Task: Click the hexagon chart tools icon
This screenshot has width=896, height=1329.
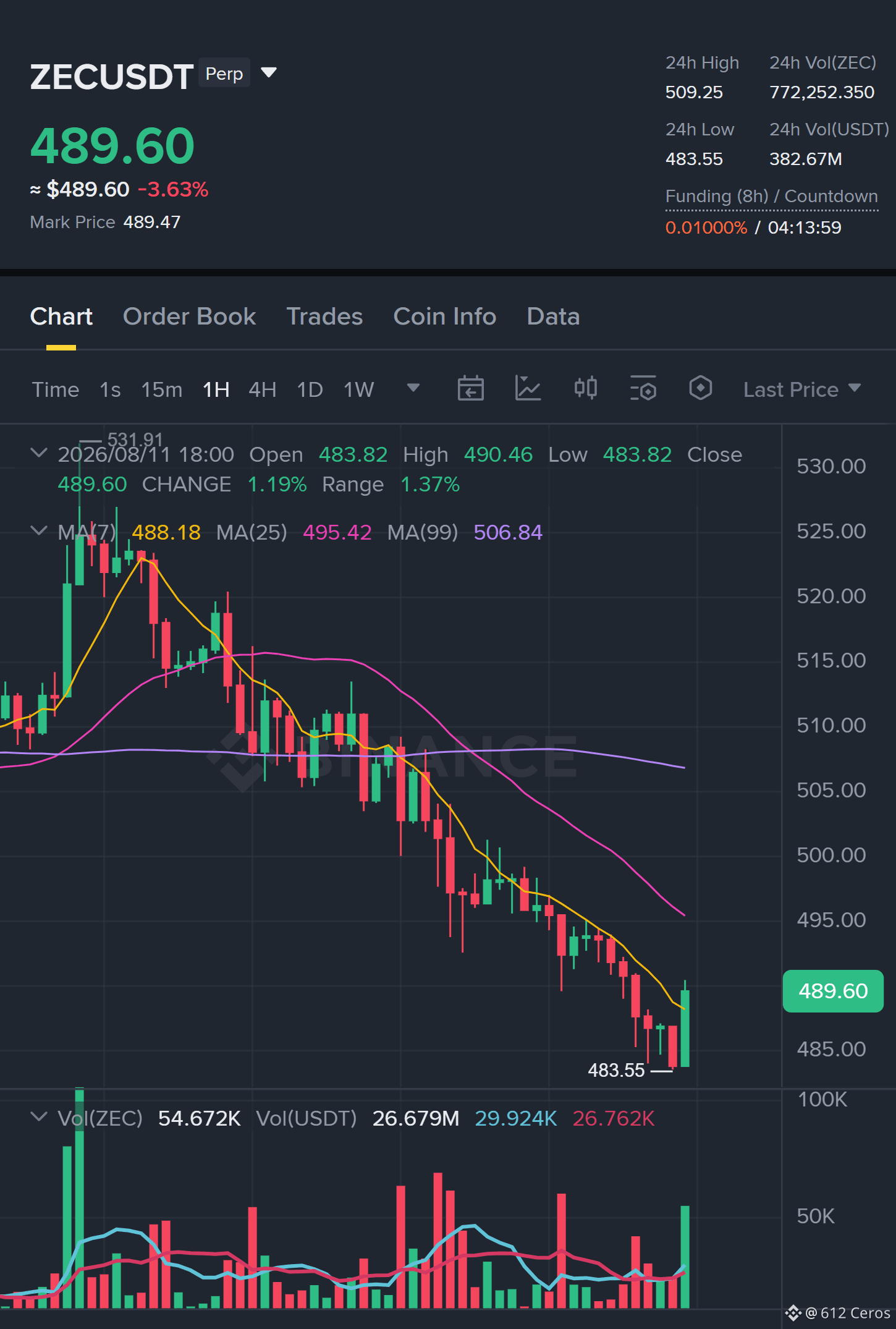Action: [x=700, y=389]
